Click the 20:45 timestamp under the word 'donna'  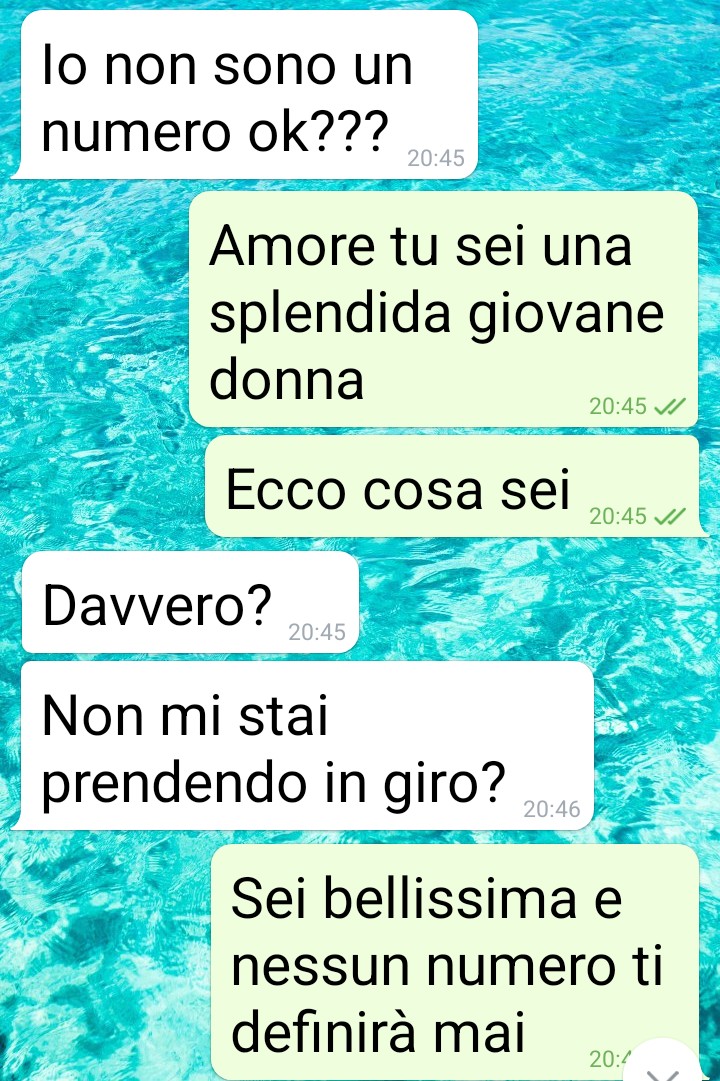(618, 407)
